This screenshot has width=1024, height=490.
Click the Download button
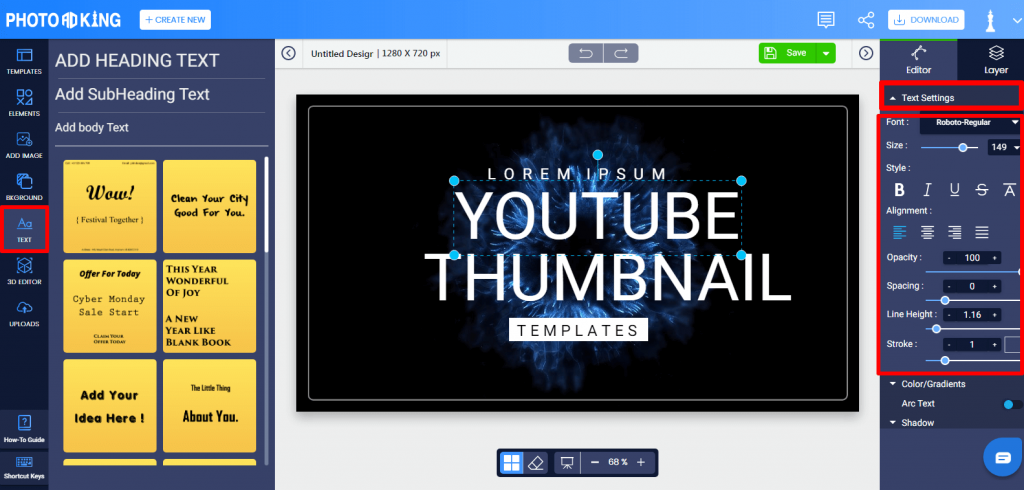click(926, 20)
